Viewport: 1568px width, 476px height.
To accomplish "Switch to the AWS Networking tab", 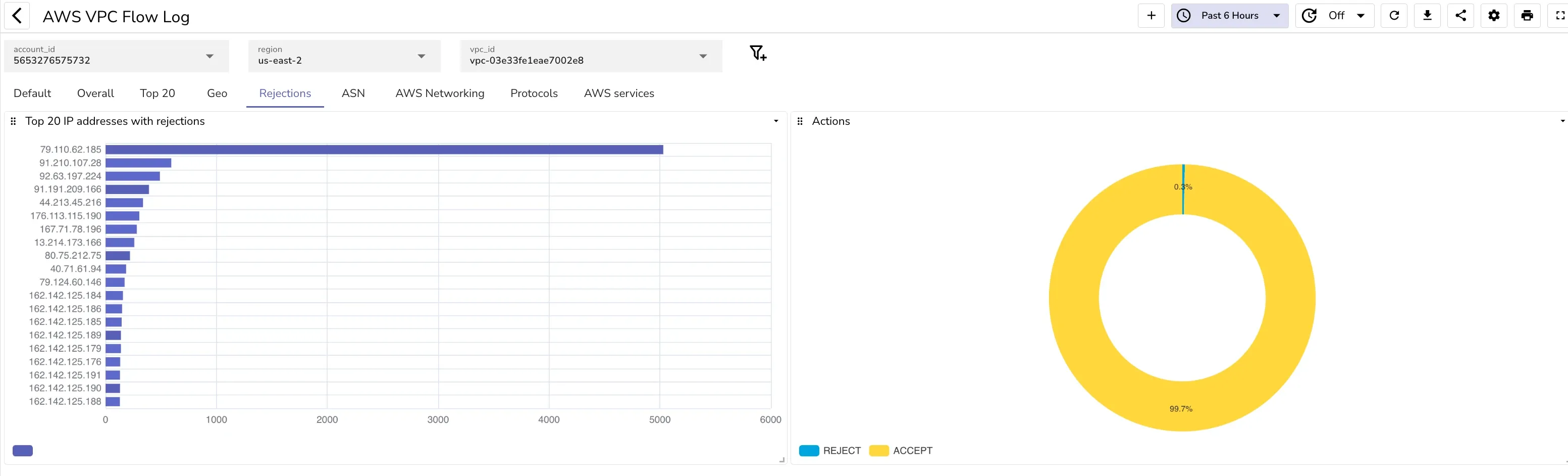I will pos(440,93).
